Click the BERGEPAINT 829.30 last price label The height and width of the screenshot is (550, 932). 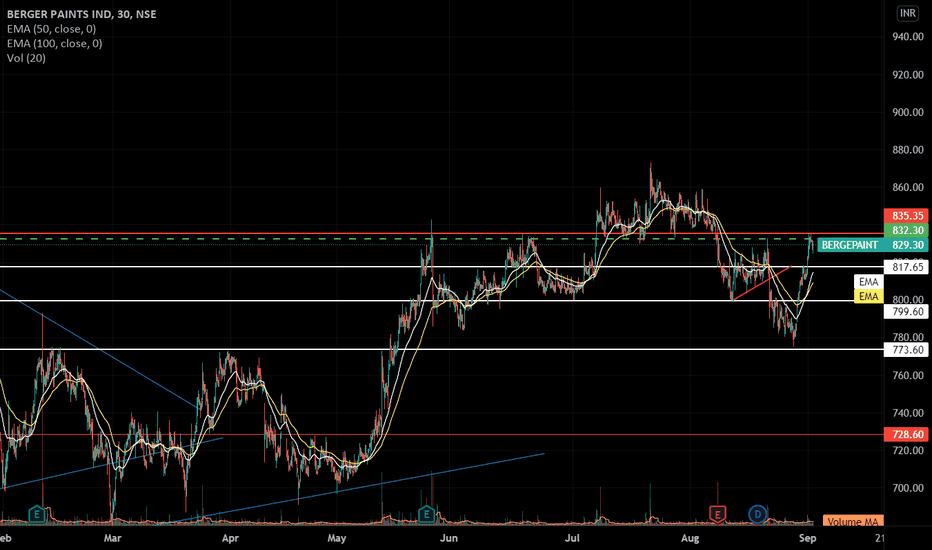[x=873, y=245]
